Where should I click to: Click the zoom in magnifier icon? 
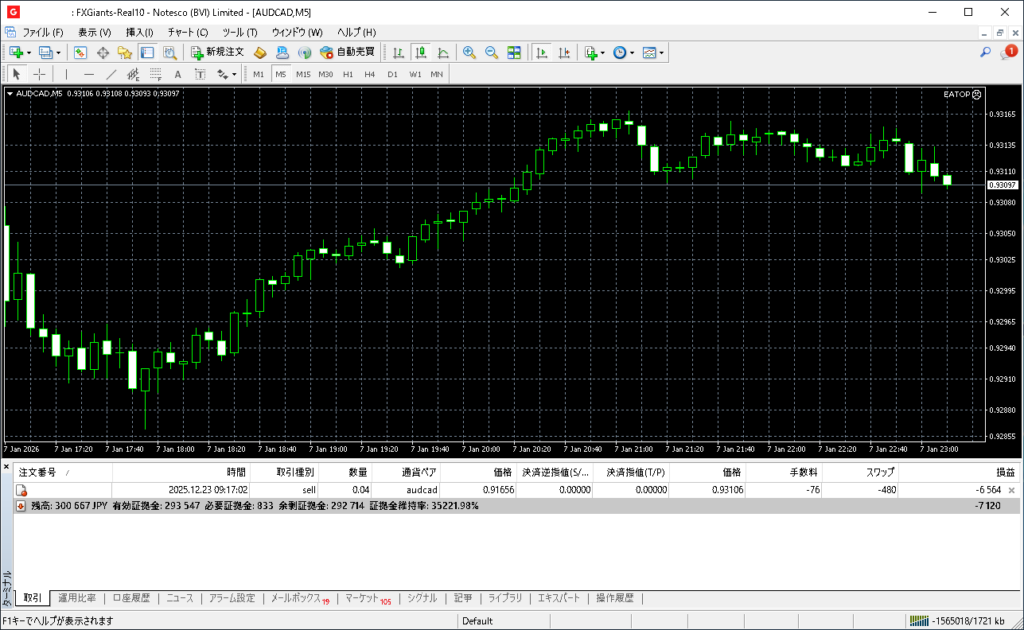pos(468,52)
